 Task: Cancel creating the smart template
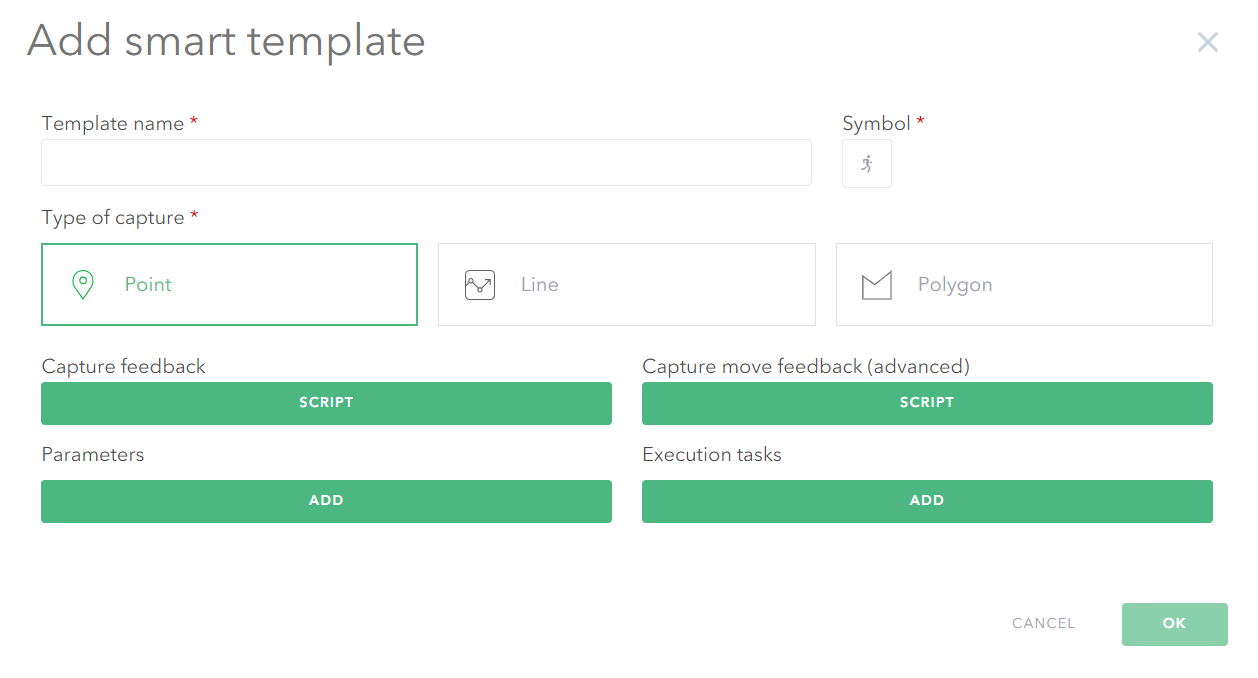[1043, 624]
